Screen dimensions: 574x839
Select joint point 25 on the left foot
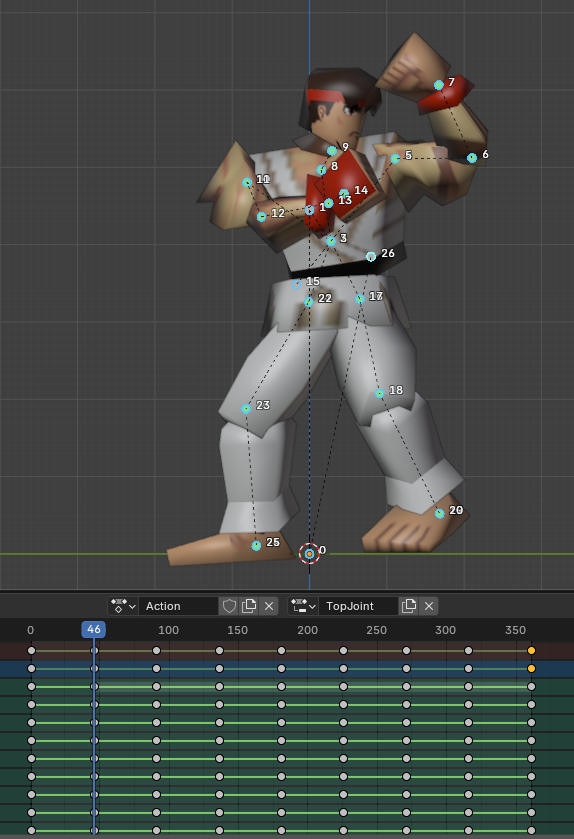tap(256, 545)
